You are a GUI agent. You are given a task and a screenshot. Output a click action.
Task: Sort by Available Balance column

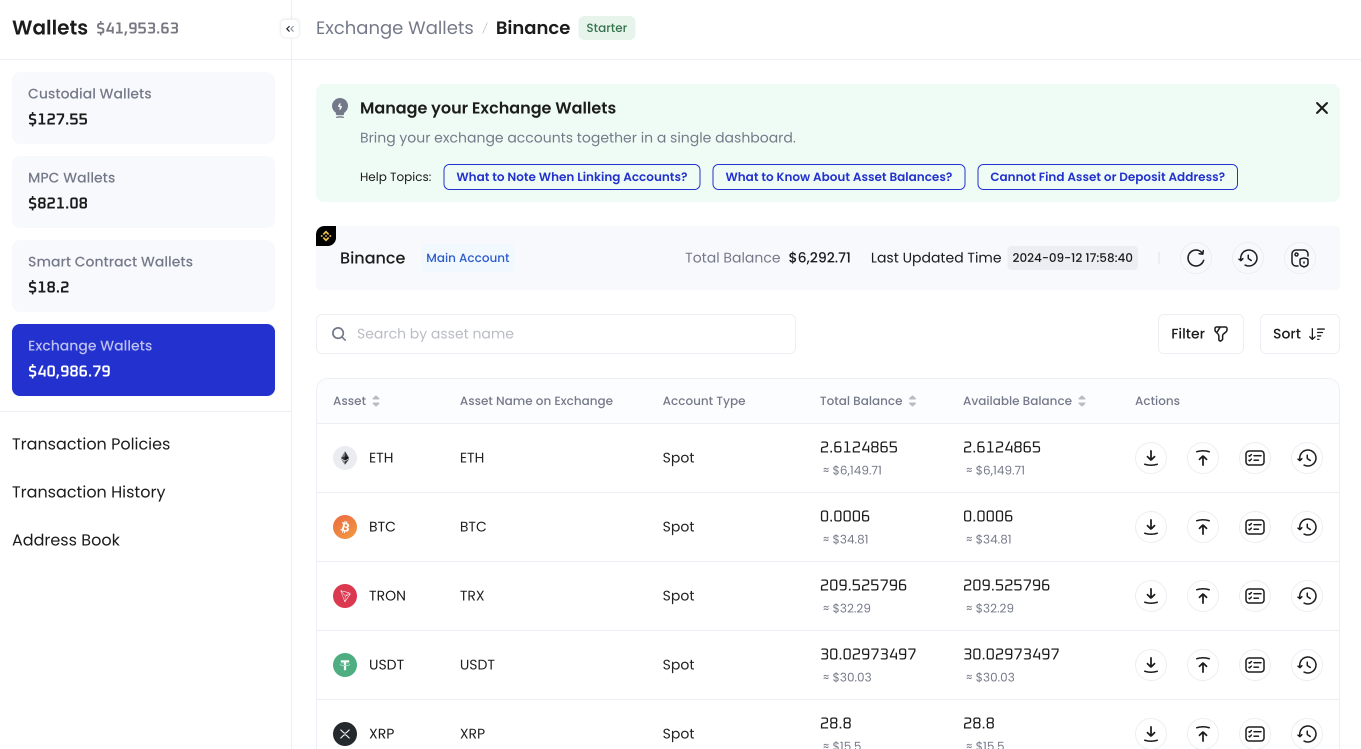pos(1082,400)
